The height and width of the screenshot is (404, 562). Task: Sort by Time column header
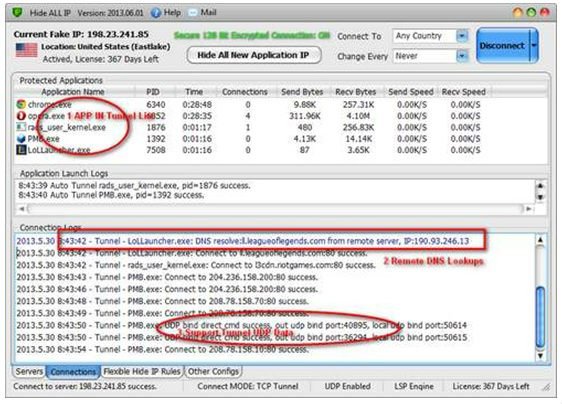194,92
